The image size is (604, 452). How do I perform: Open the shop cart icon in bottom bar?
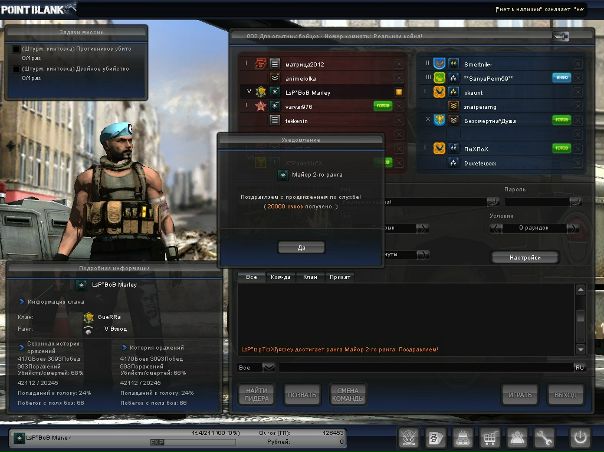tap(490, 437)
